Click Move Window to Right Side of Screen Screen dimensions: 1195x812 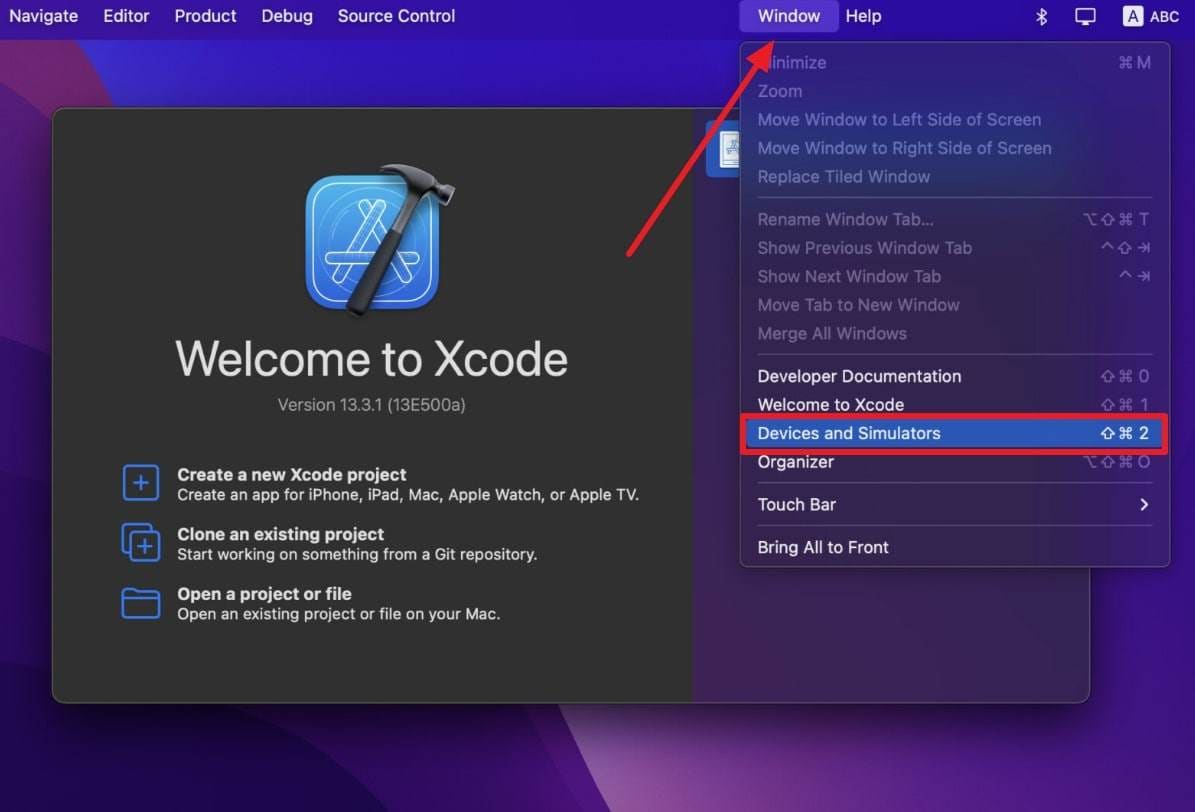pyautogui.click(x=954, y=148)
